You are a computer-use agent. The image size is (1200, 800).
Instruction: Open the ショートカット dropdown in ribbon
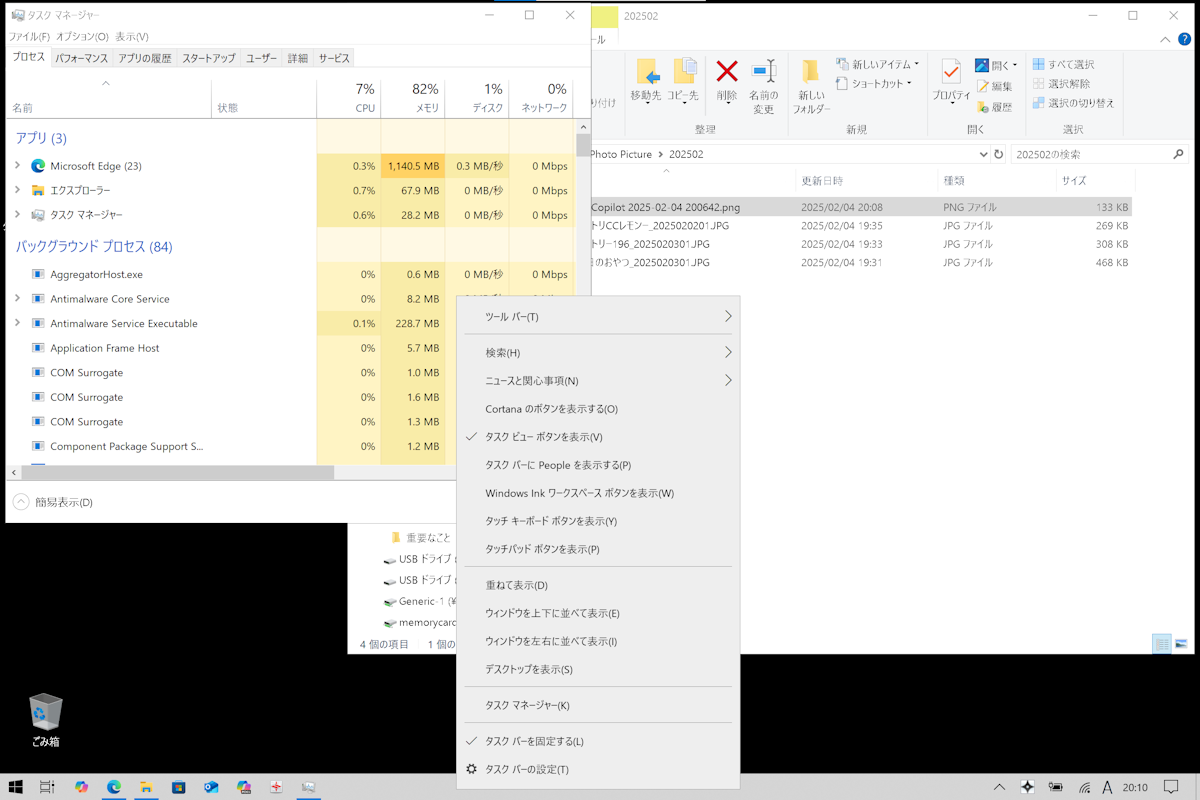coord(874,84)
